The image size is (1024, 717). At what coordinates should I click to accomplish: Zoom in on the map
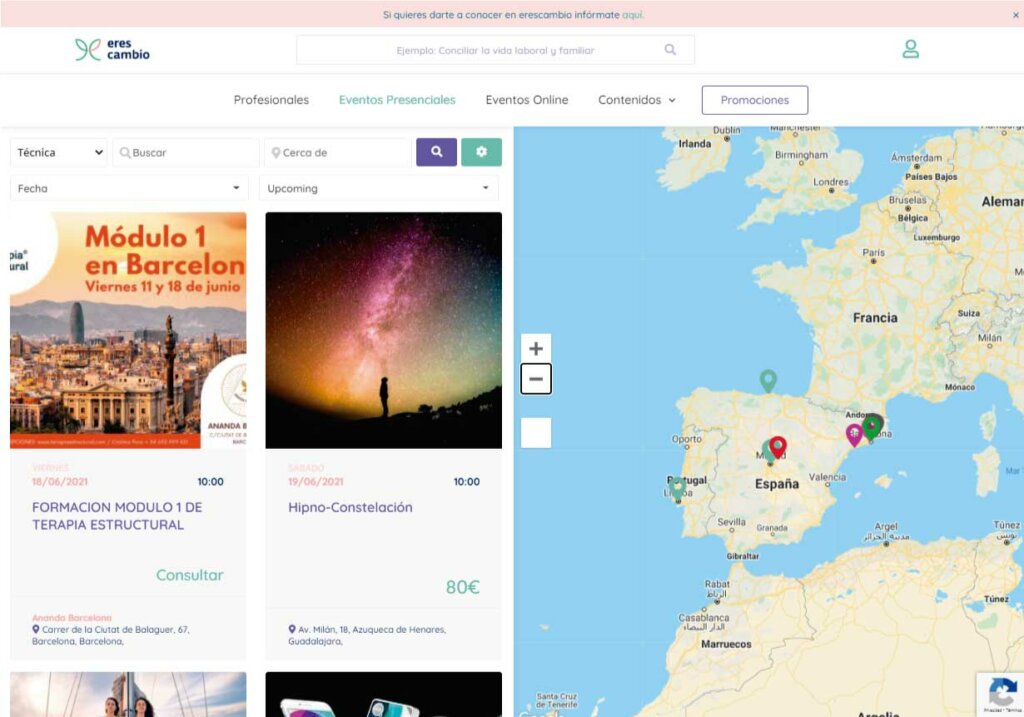536,348
